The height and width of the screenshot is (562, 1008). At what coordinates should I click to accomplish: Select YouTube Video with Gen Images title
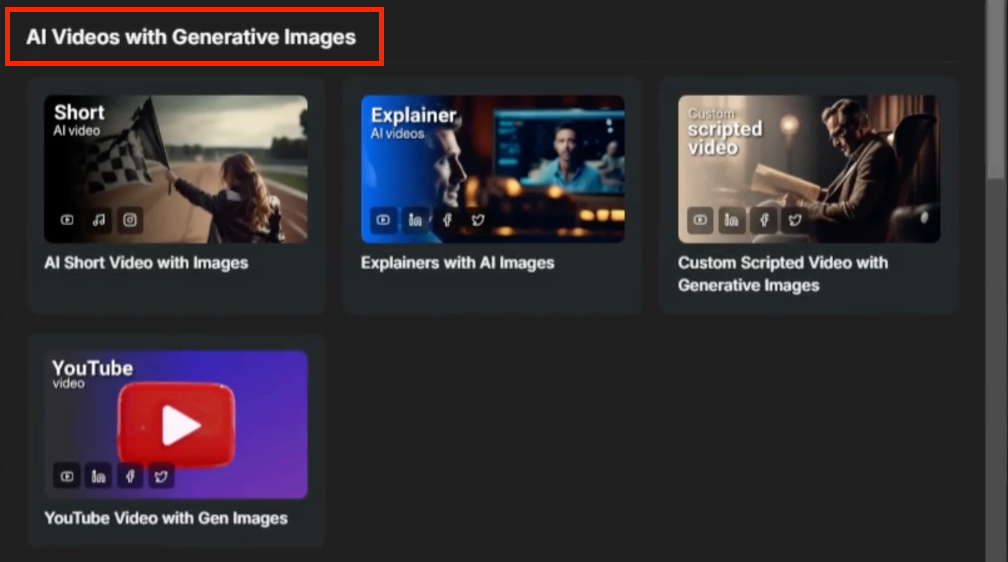point(166,518)
